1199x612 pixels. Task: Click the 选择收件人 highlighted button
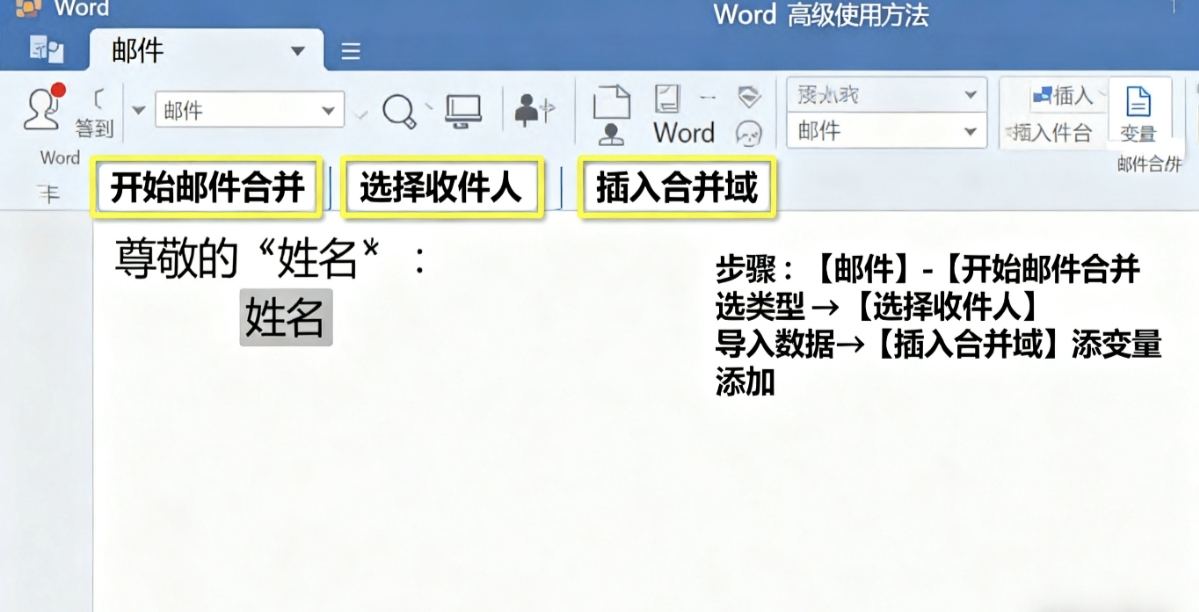[443, 186]
